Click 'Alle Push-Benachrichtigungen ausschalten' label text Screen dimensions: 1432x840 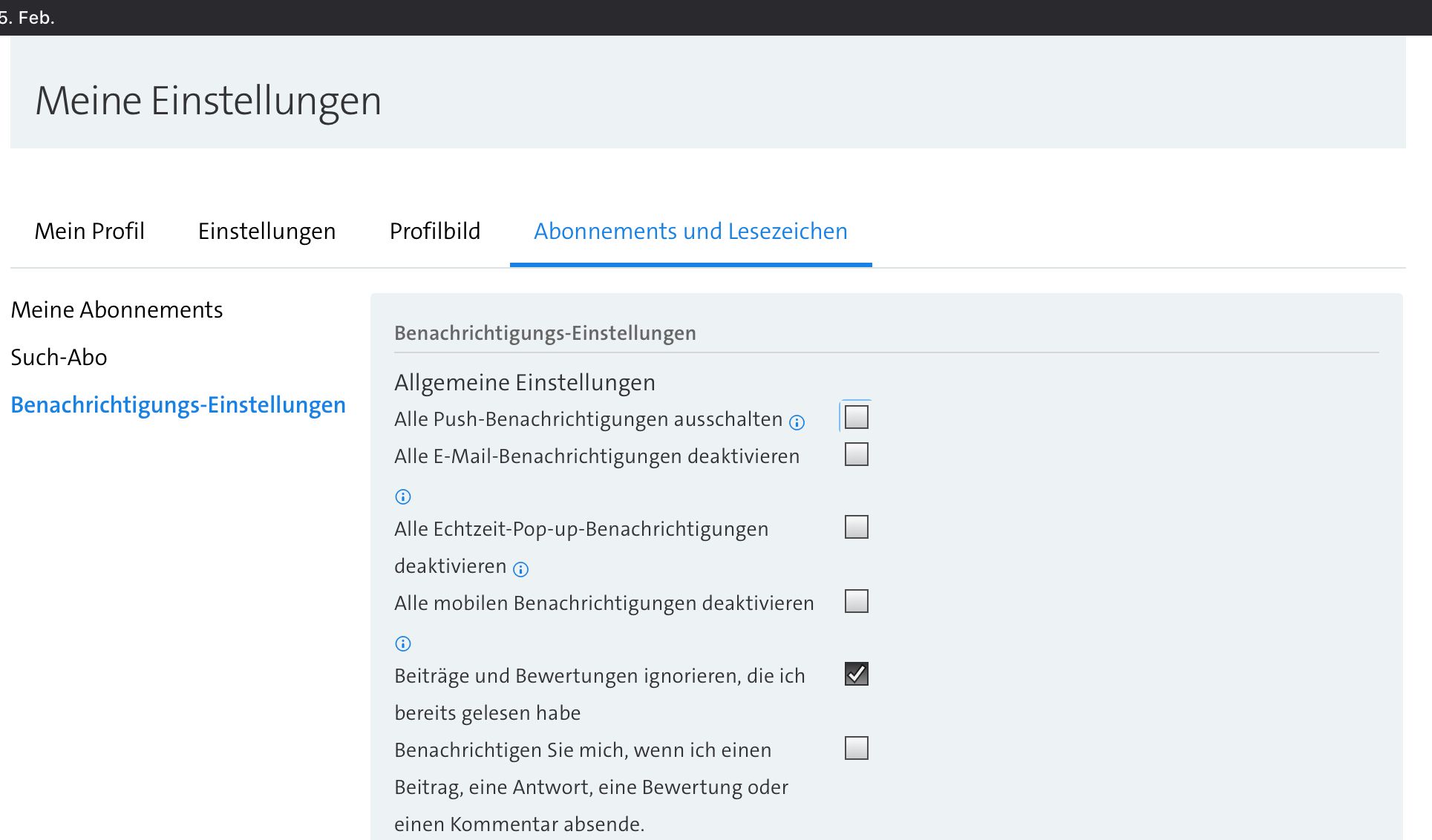click(x=588, y=419)
